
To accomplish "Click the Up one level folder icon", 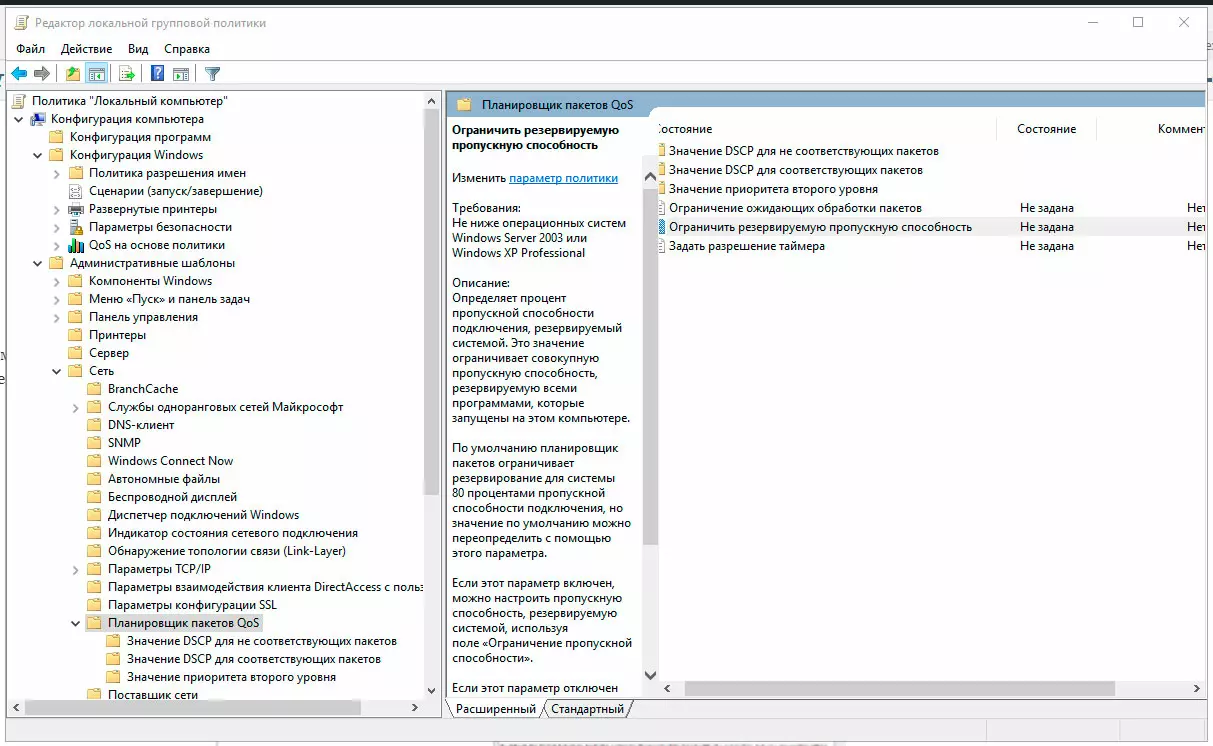I will click(x=72, y=73).
